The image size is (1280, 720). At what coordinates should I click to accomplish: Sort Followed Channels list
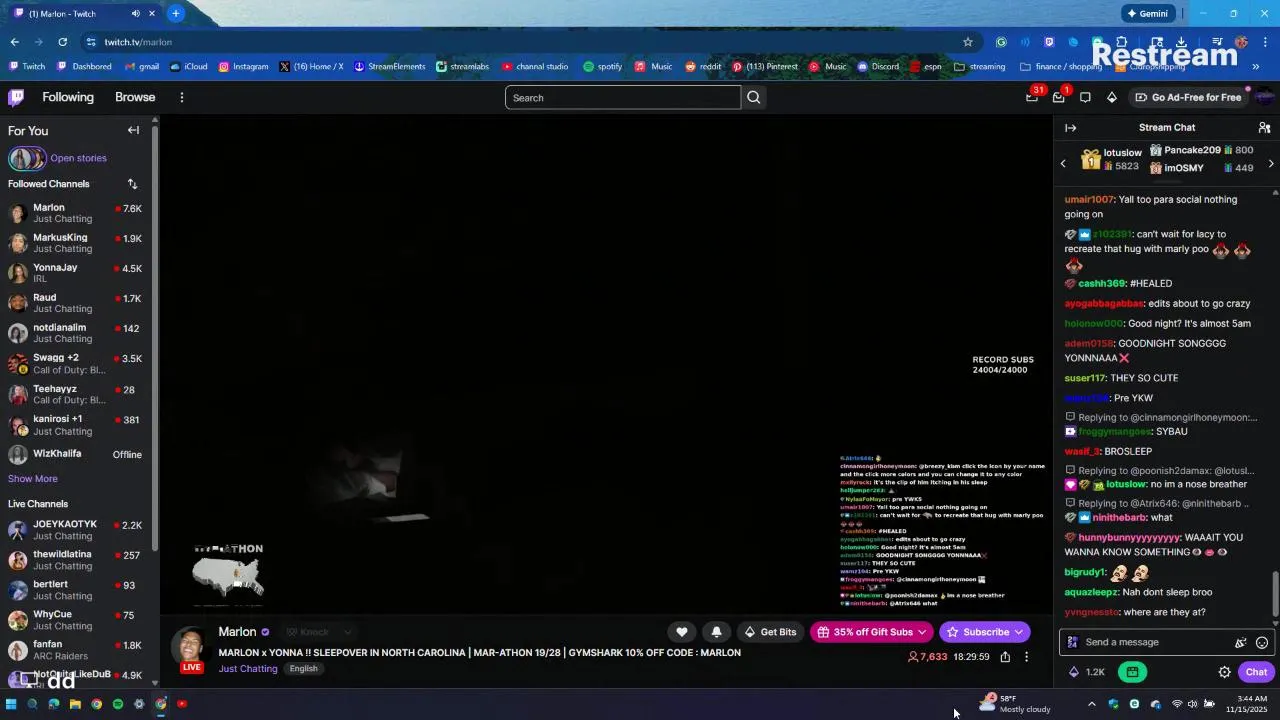pos(132,184)
